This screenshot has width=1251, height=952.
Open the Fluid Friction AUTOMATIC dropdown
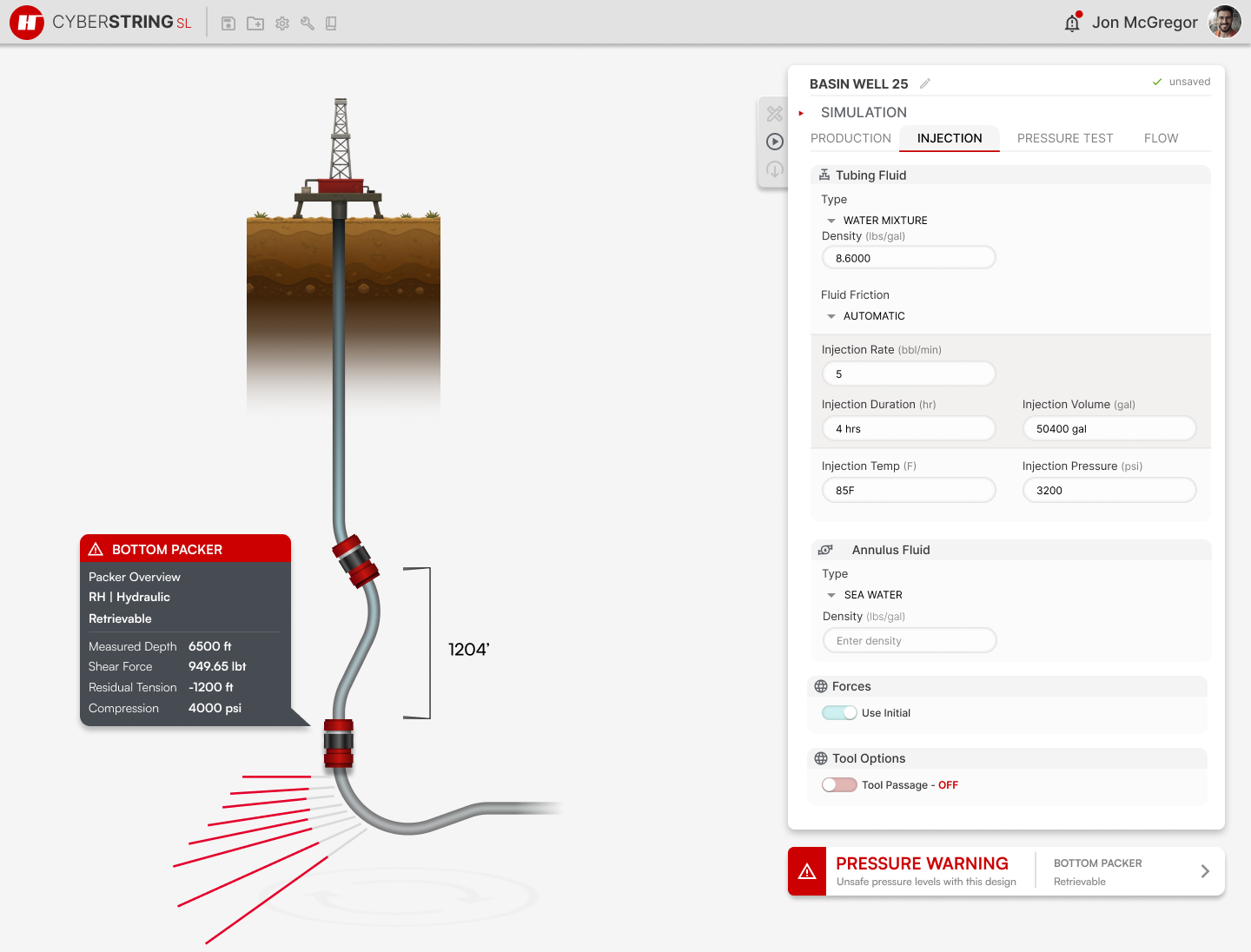click(x=866, y=316)
